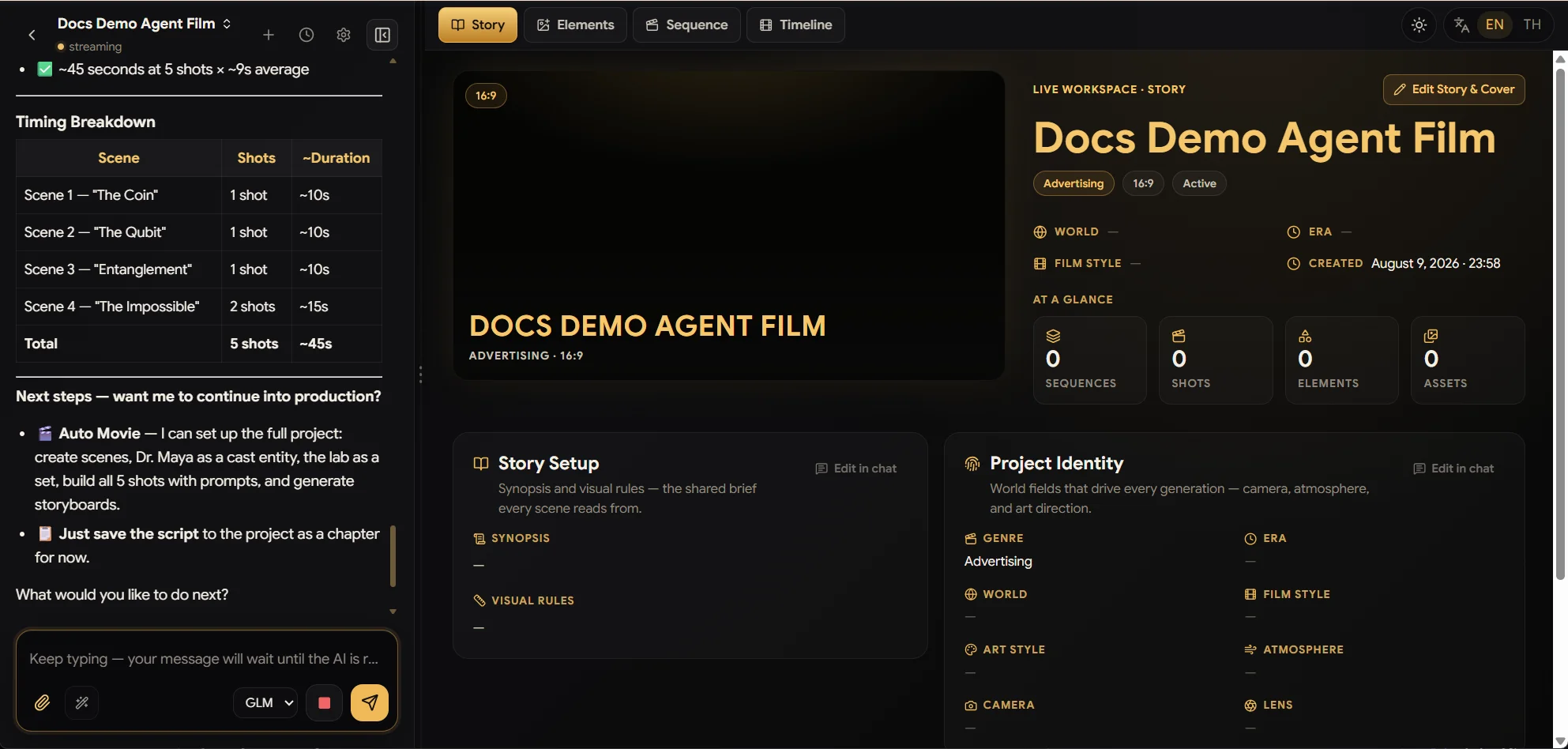This screenshot has height=749, width=1568.
Task: Click the main page scrollbar thumb
Action: pos(1560,324)
